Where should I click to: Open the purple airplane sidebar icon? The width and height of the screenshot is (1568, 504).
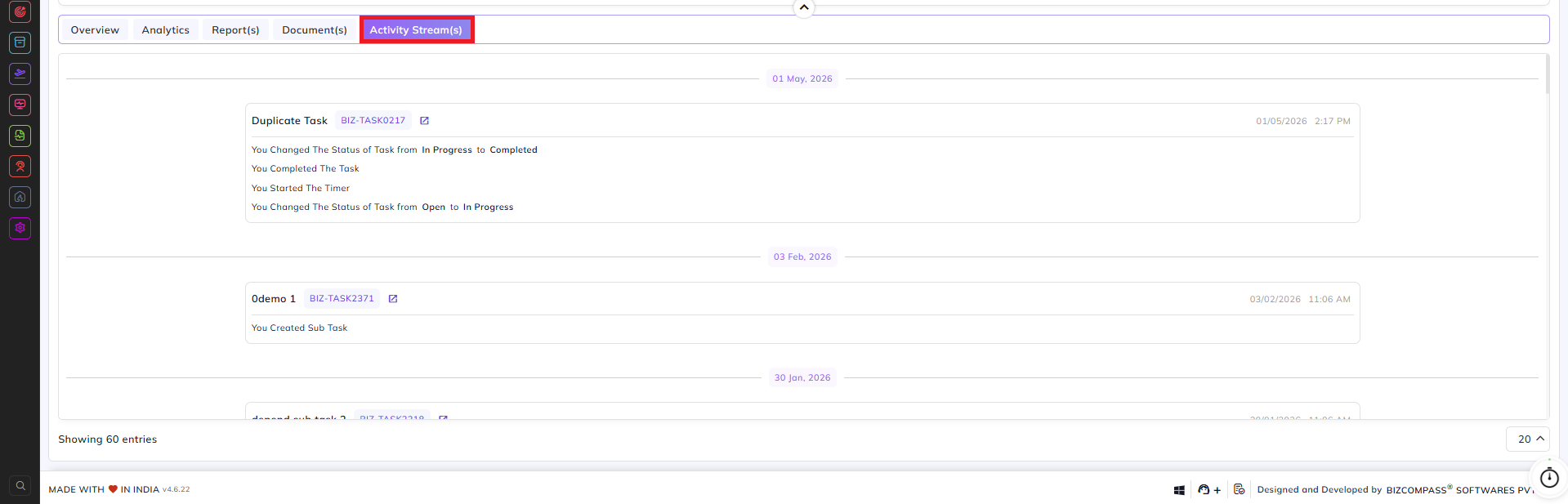coord(20,74)
